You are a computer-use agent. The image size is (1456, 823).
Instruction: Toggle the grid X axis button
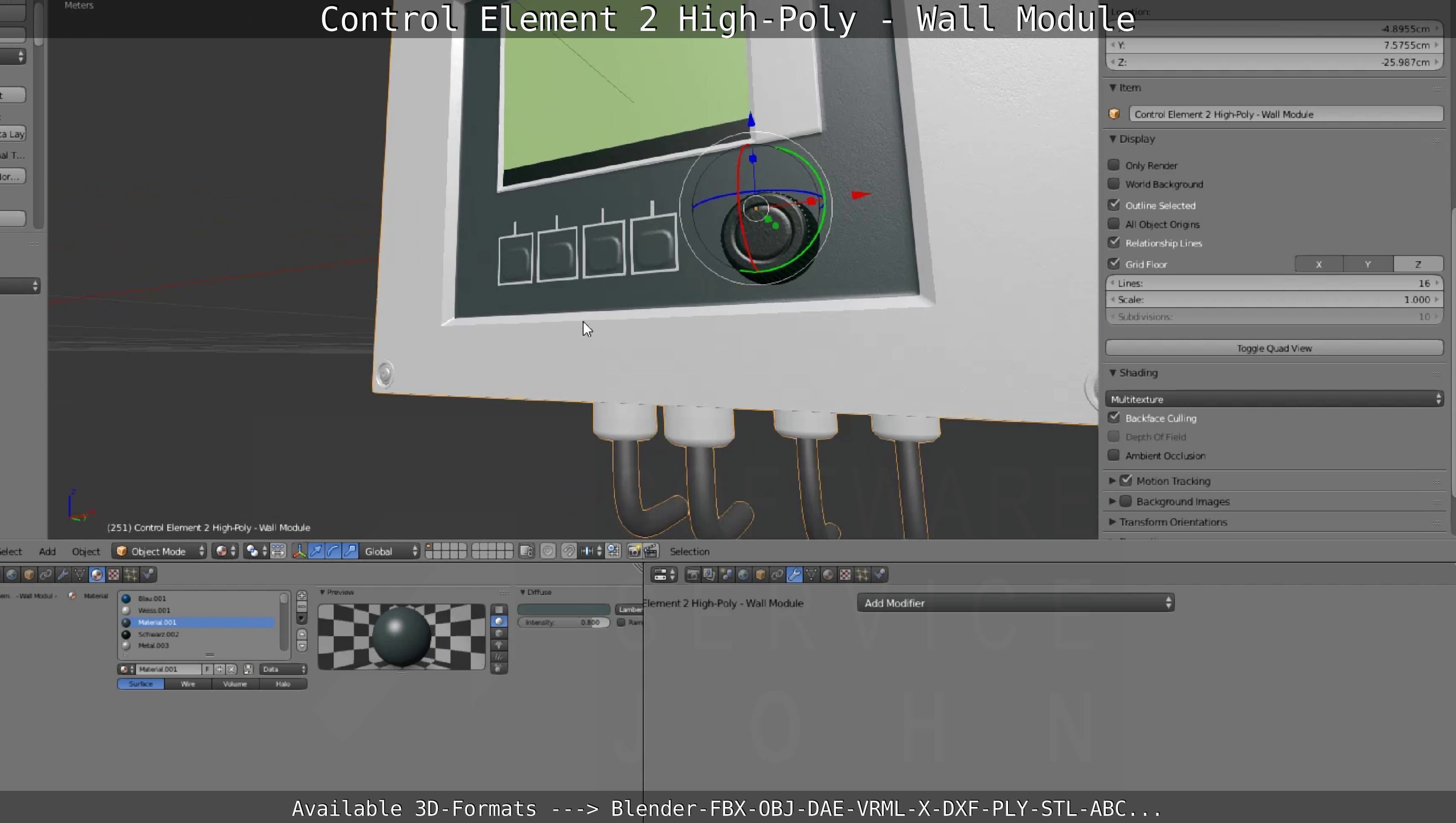click(x=1319, y=264)
